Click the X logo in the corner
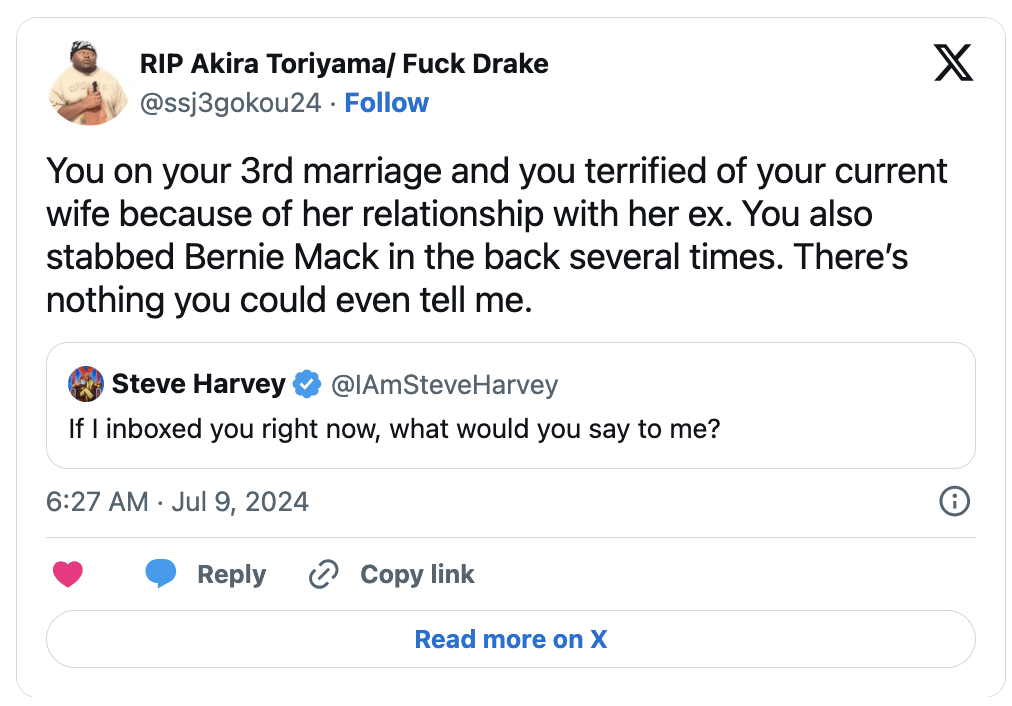 tap(953, 62)
